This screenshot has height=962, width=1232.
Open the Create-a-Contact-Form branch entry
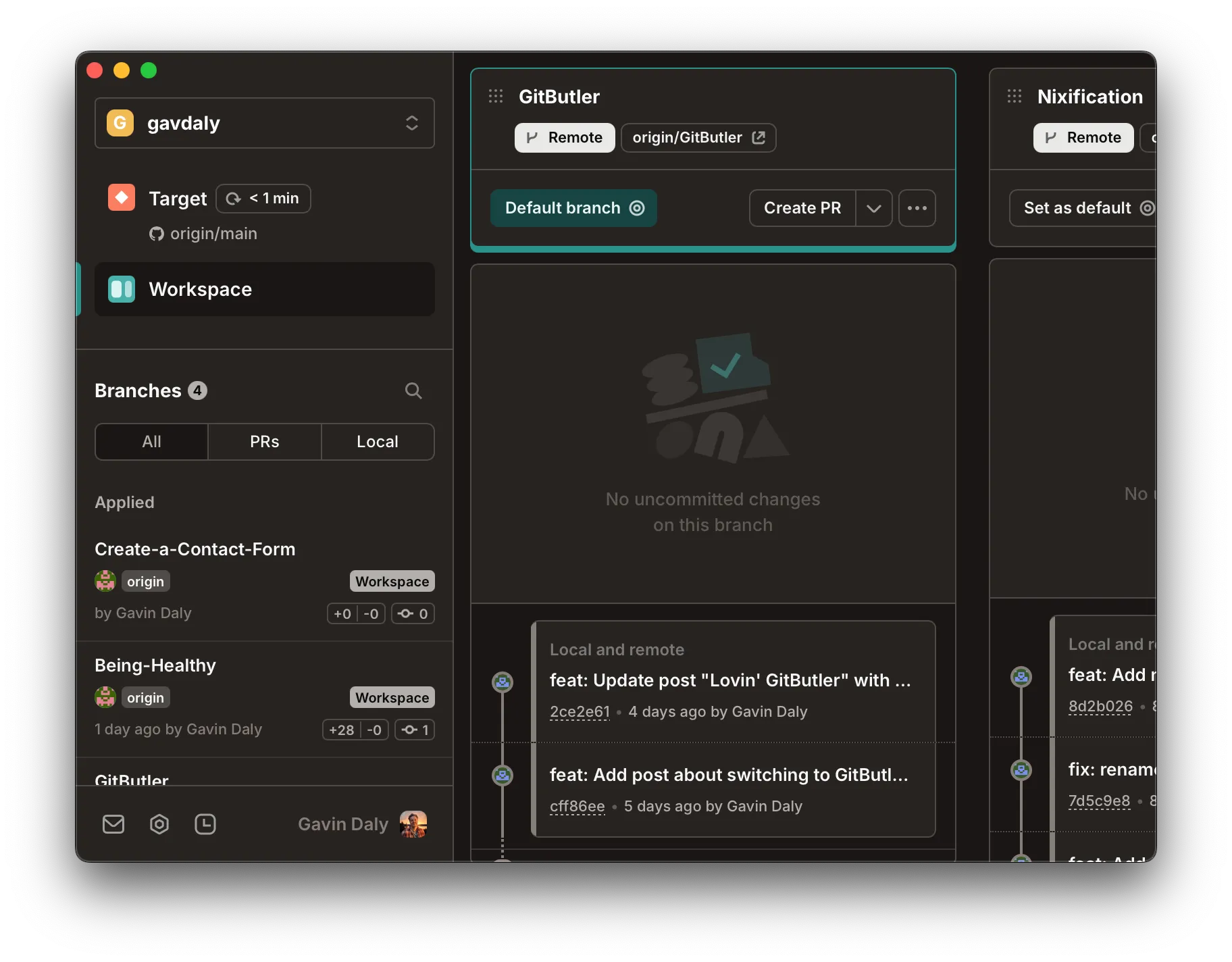click(x=195, y=549)
